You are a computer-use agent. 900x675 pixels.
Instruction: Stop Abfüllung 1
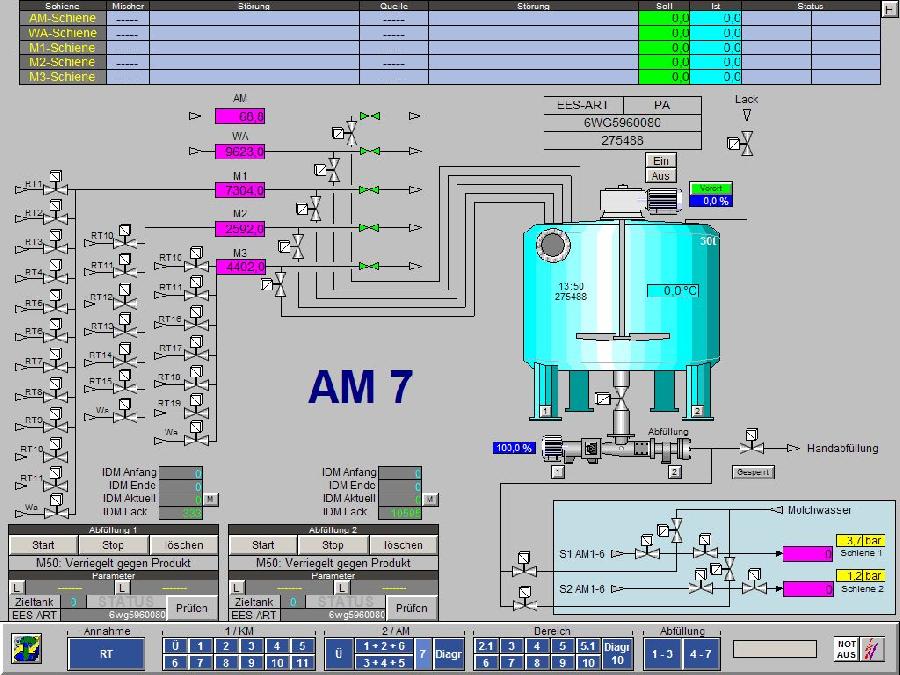[112, 545]
